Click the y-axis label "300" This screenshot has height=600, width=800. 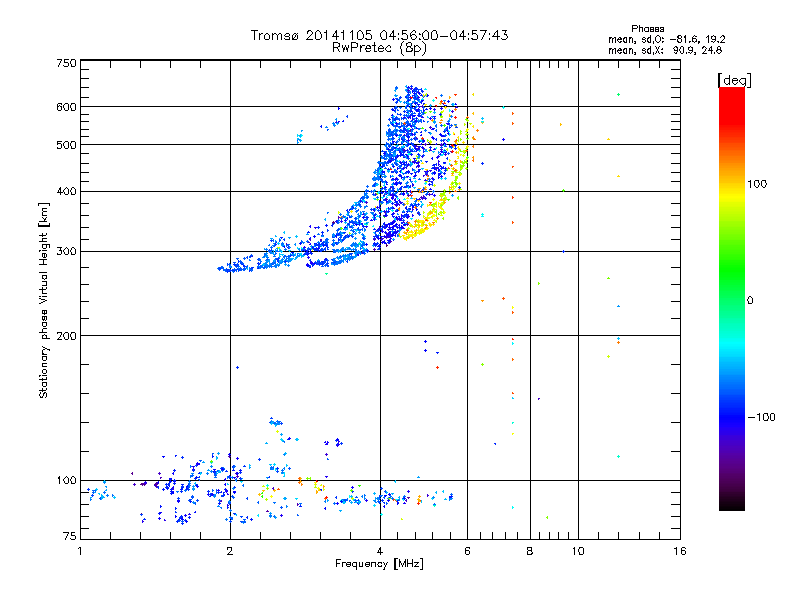click(x=66, y=252)
